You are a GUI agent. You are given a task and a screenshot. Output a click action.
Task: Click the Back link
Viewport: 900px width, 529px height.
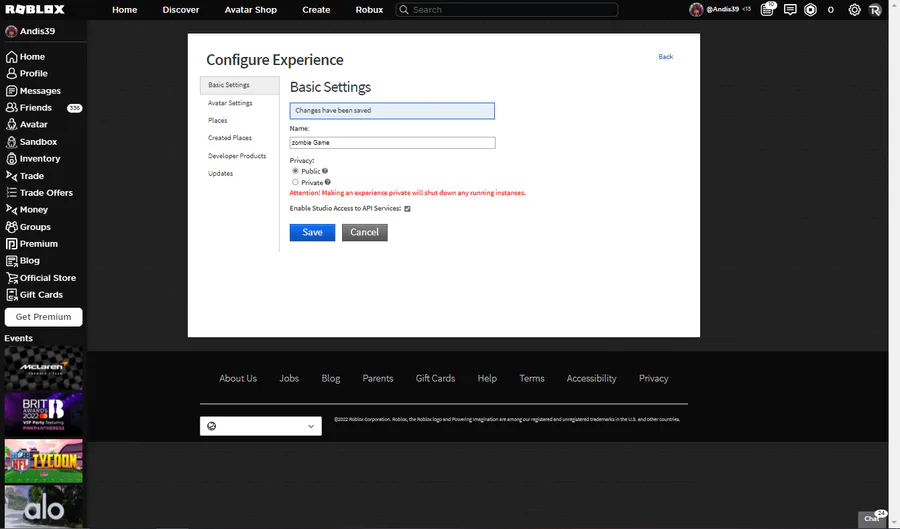[x=665, y=56]
